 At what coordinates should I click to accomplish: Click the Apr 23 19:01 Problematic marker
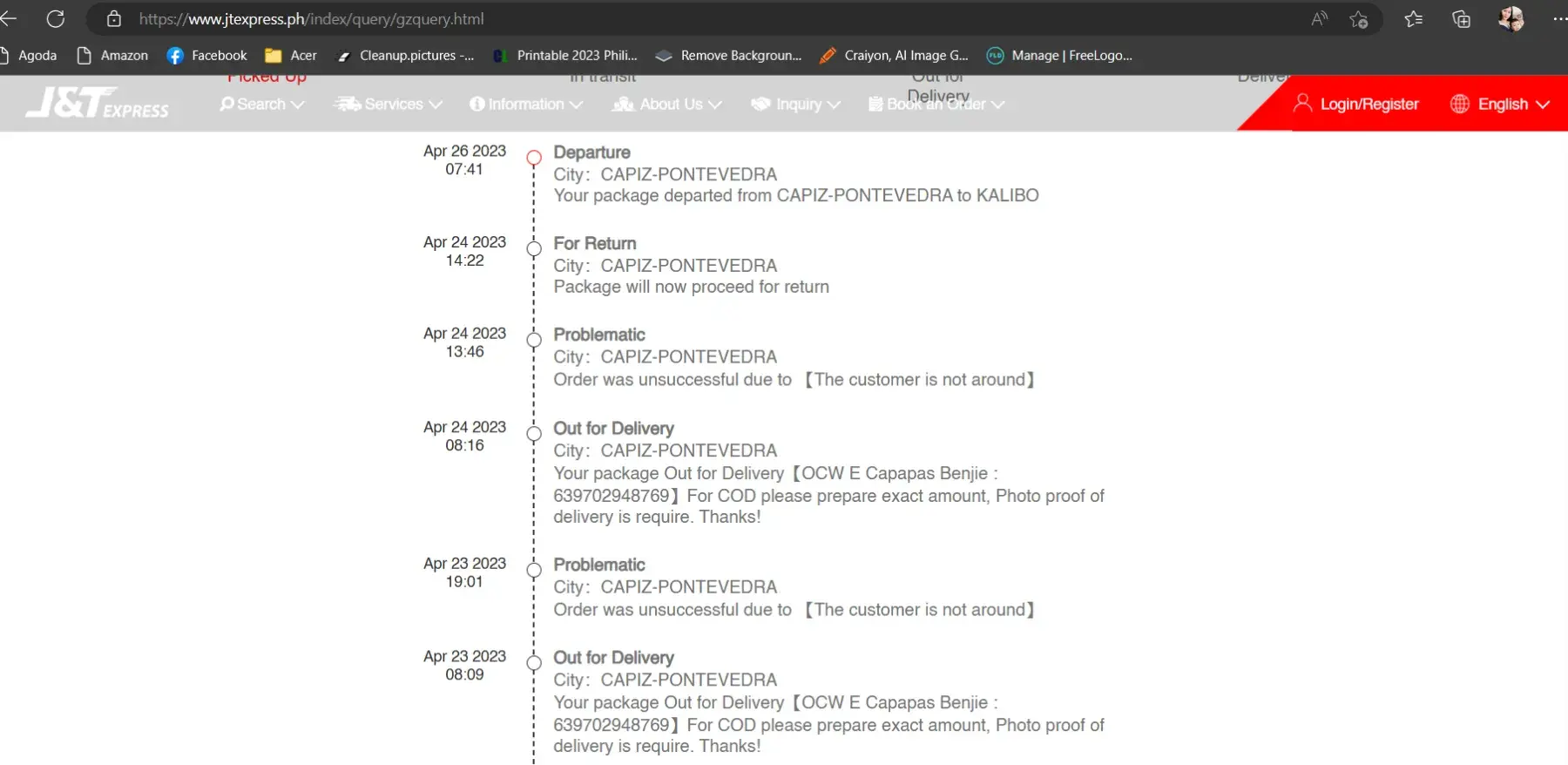click(x=534, y=570)
